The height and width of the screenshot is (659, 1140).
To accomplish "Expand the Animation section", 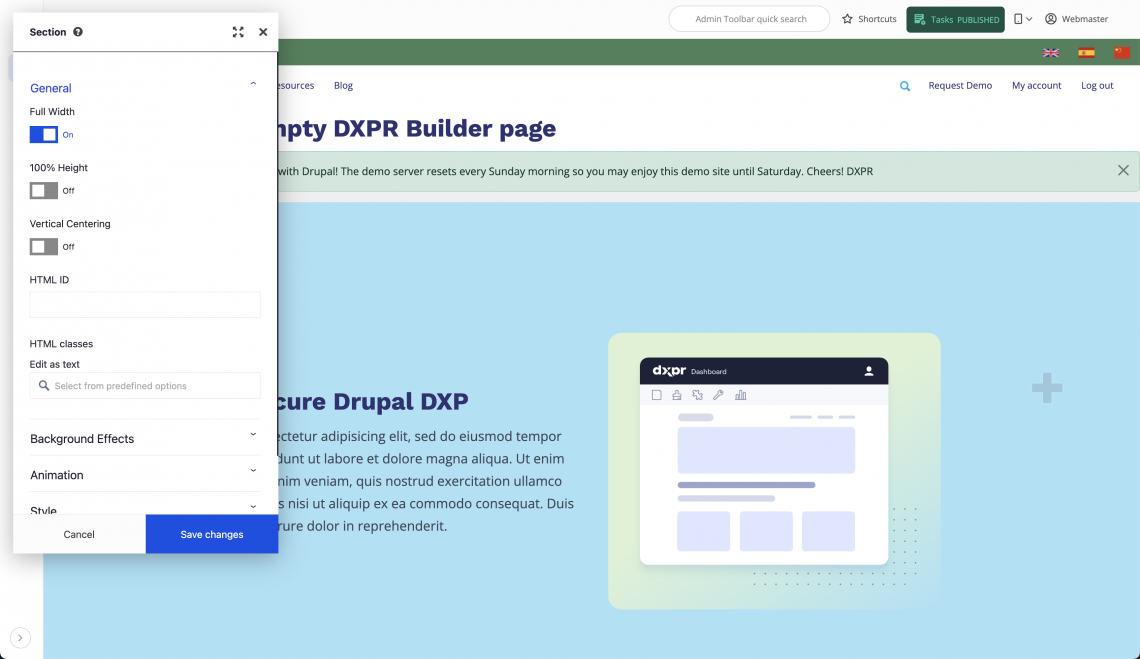I will coord(145,475).
